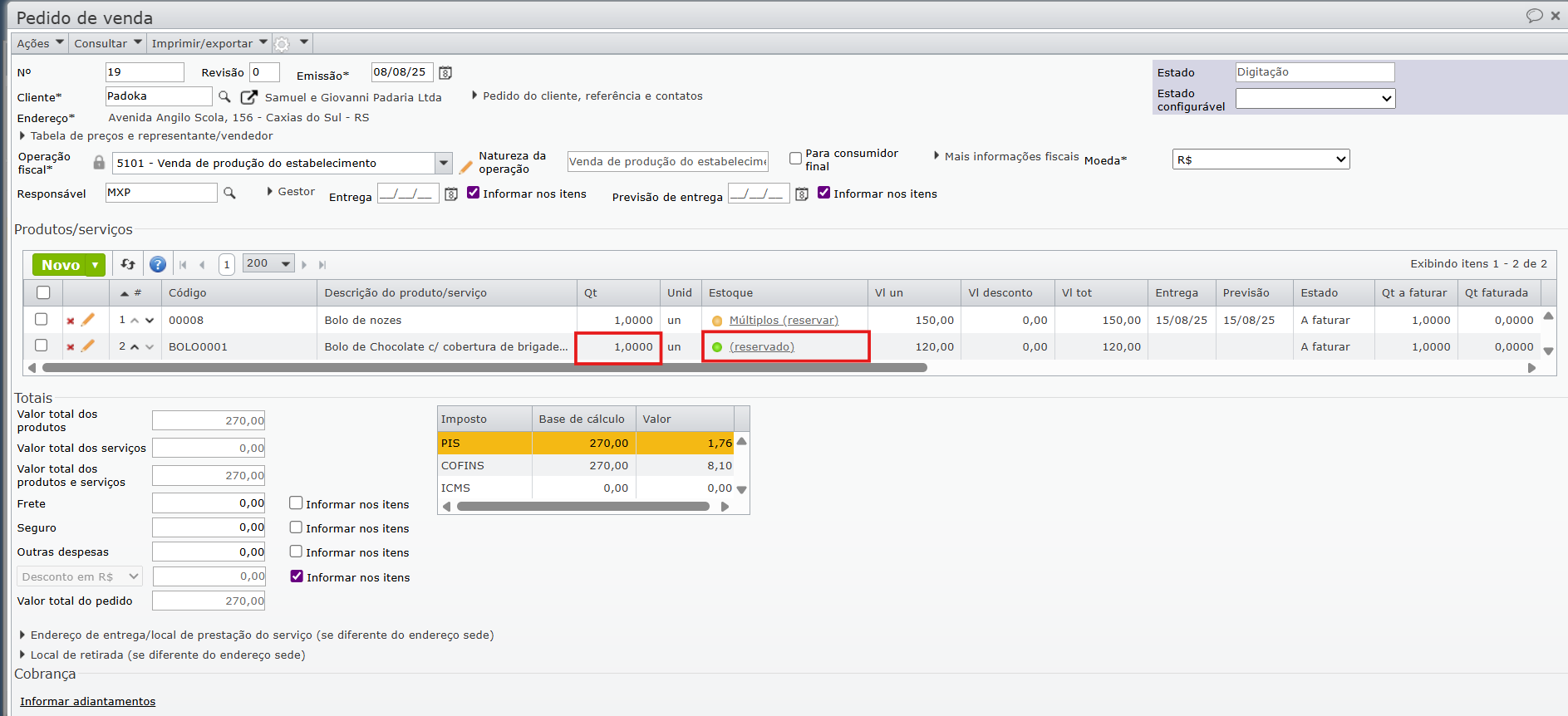Go to first page of items grid

pos(183,265)
